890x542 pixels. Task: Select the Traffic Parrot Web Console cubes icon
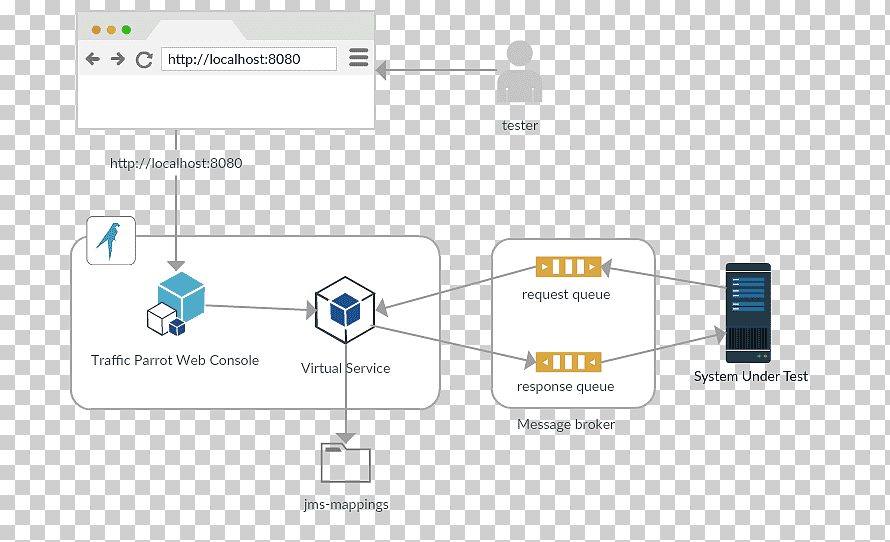(176, 304)
